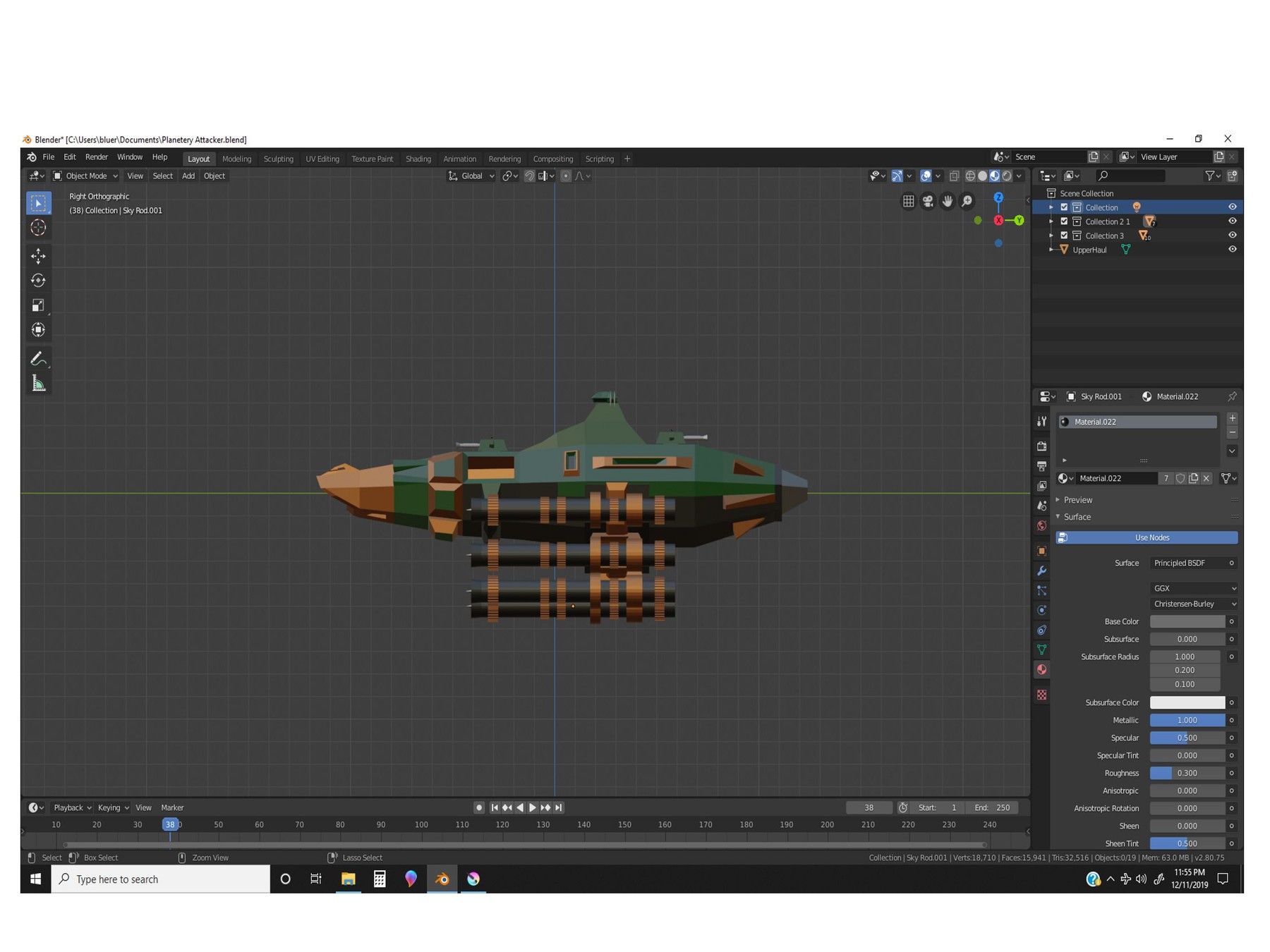Screen dimensions: 1270x952
Task: Open the Base Color swatch picker
Action: (x=1187, y=621)
